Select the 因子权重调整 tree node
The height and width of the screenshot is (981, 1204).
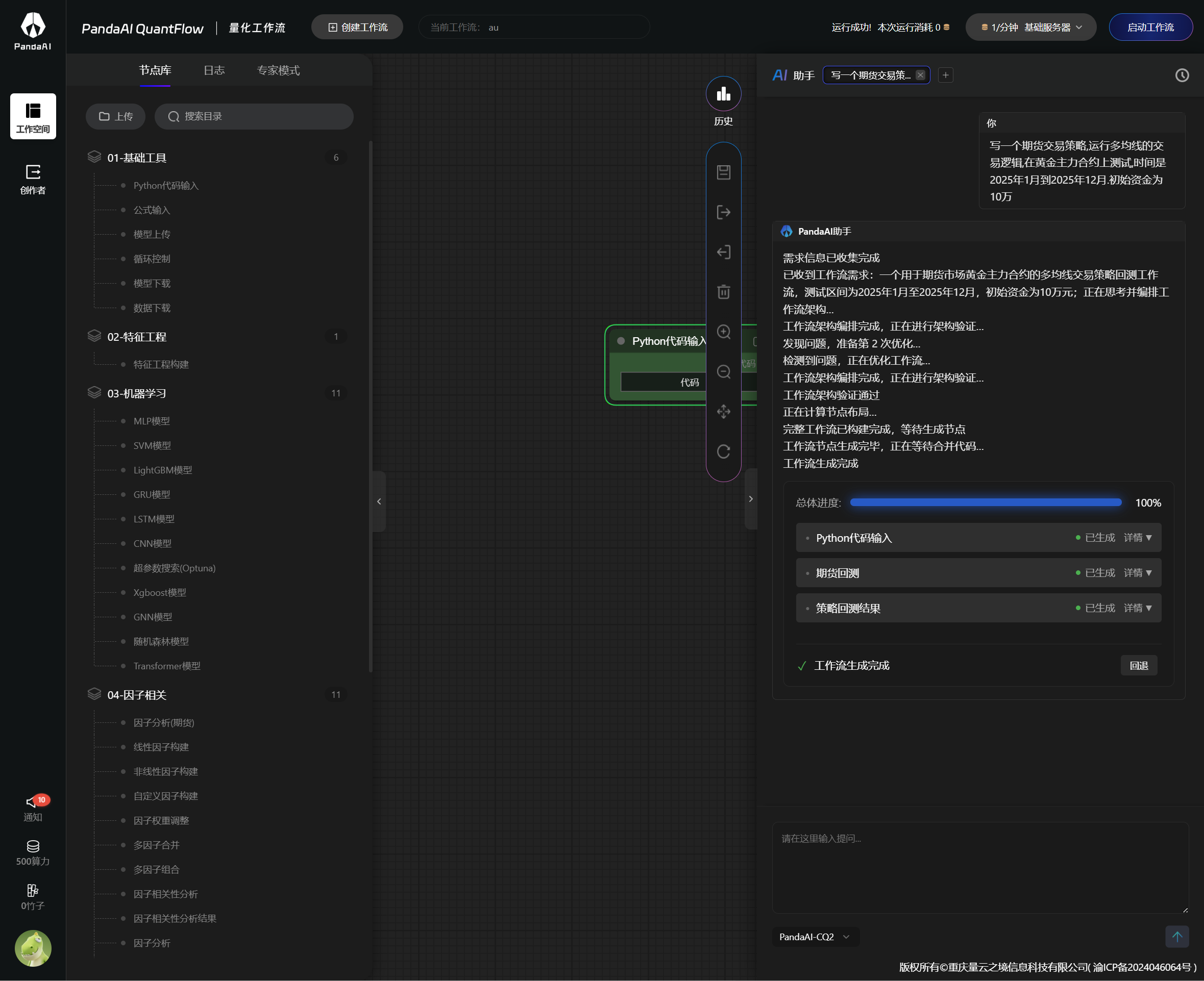(x=161, y=820)
